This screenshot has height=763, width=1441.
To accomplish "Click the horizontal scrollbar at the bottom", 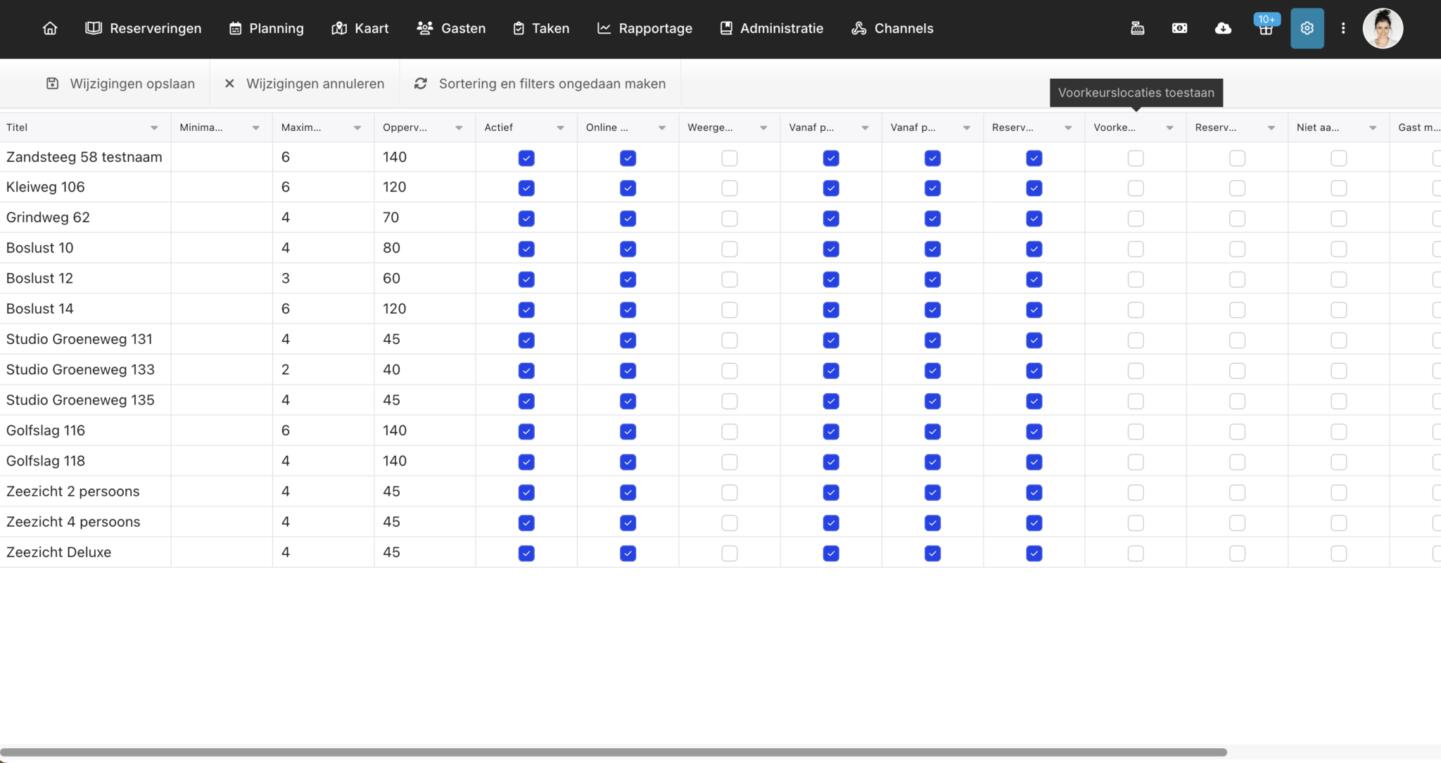I will [613, 752].
